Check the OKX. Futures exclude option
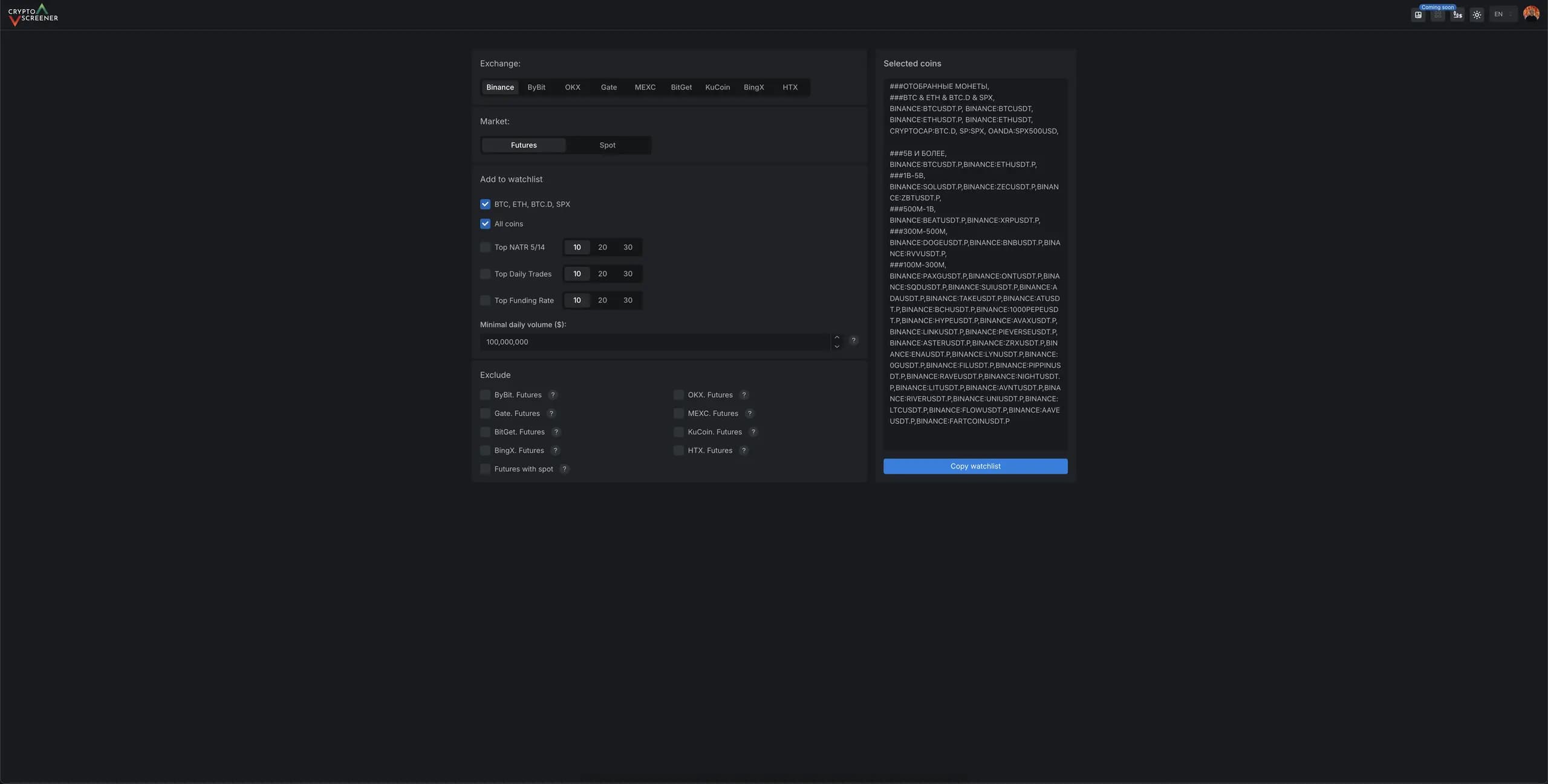The height and width of the screenshot is (784, 1548). pos(678,395)
